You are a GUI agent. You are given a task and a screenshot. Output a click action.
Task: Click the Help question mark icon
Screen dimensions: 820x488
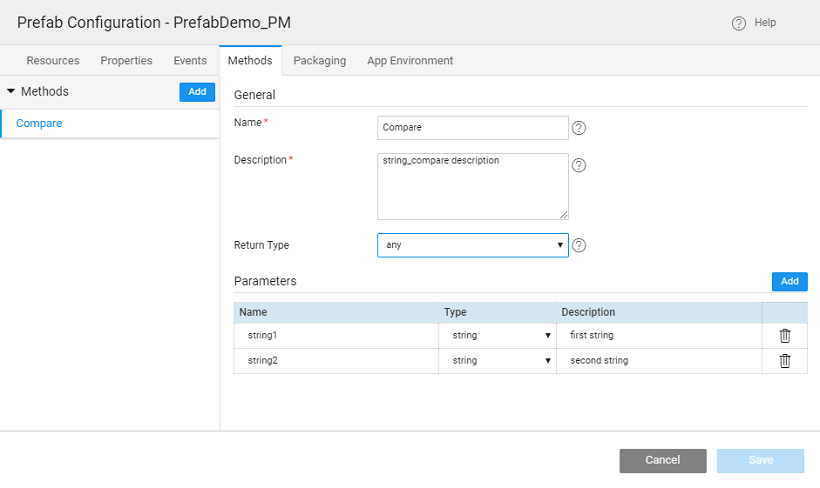pyautogui.click(x=739, y=23)
